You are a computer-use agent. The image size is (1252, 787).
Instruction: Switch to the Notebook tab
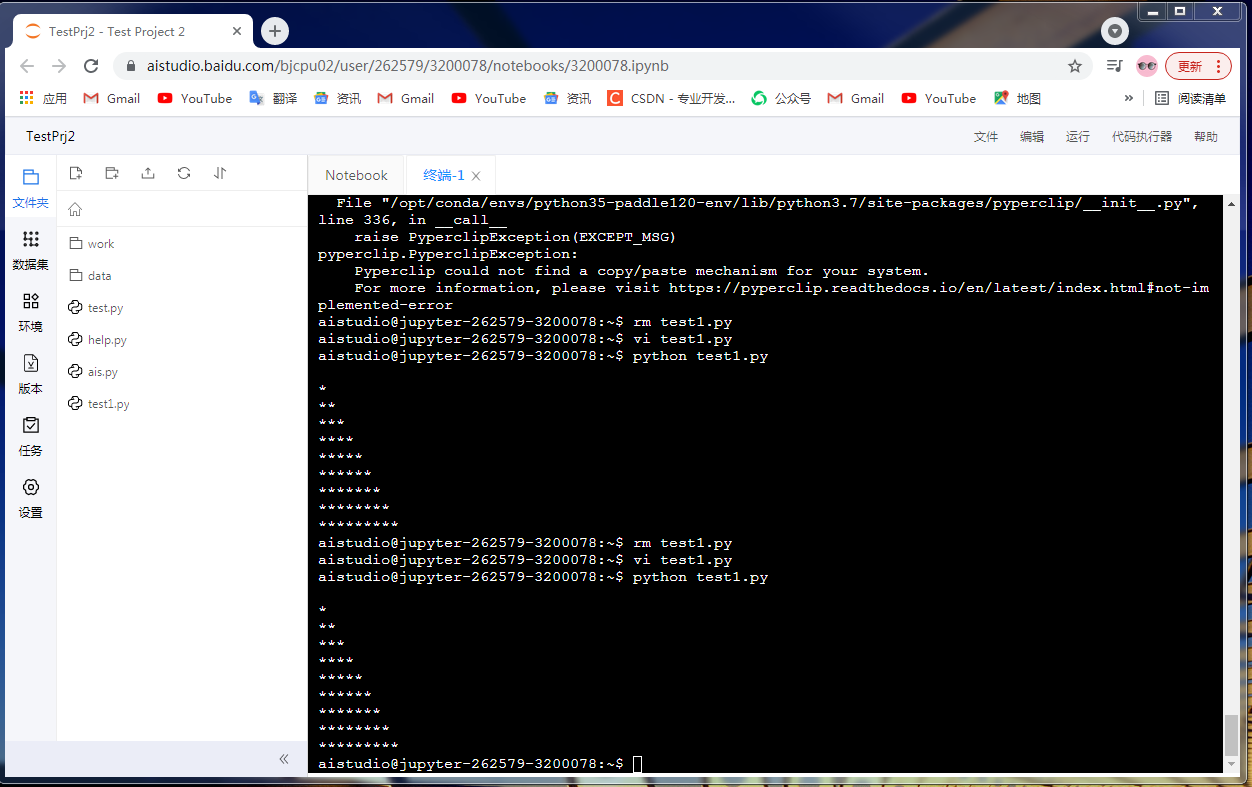(356, 175)
